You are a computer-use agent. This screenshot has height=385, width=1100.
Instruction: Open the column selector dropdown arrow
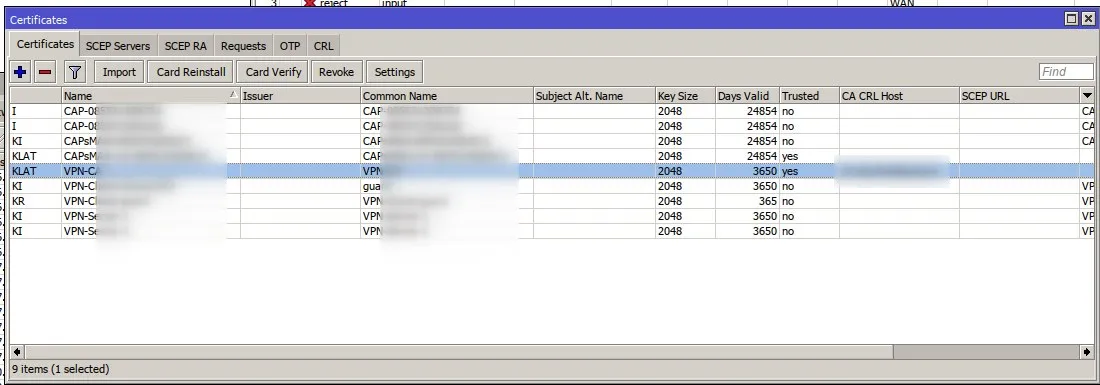(x=1087, y=95)
